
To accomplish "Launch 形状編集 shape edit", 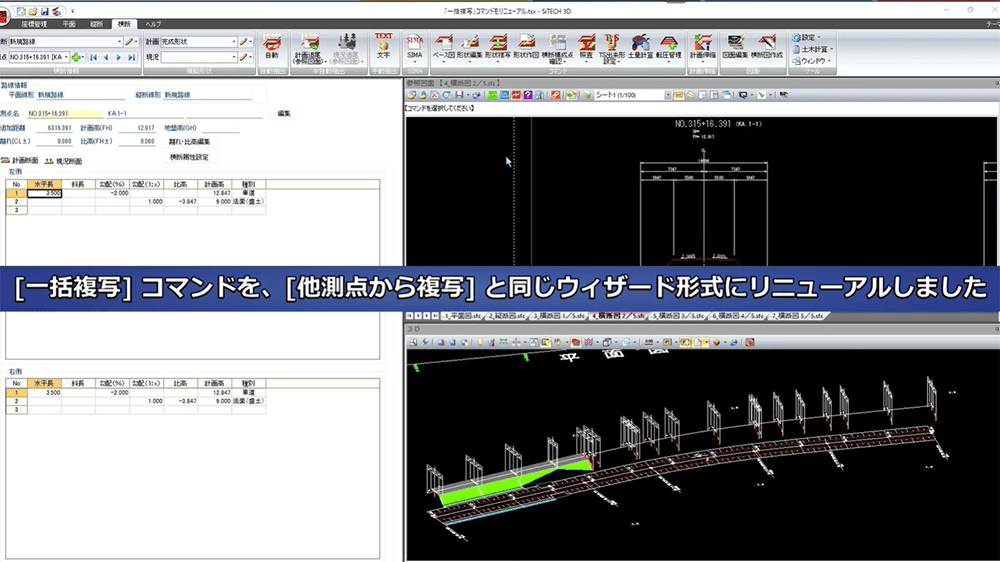I will [x=469, y=48].
